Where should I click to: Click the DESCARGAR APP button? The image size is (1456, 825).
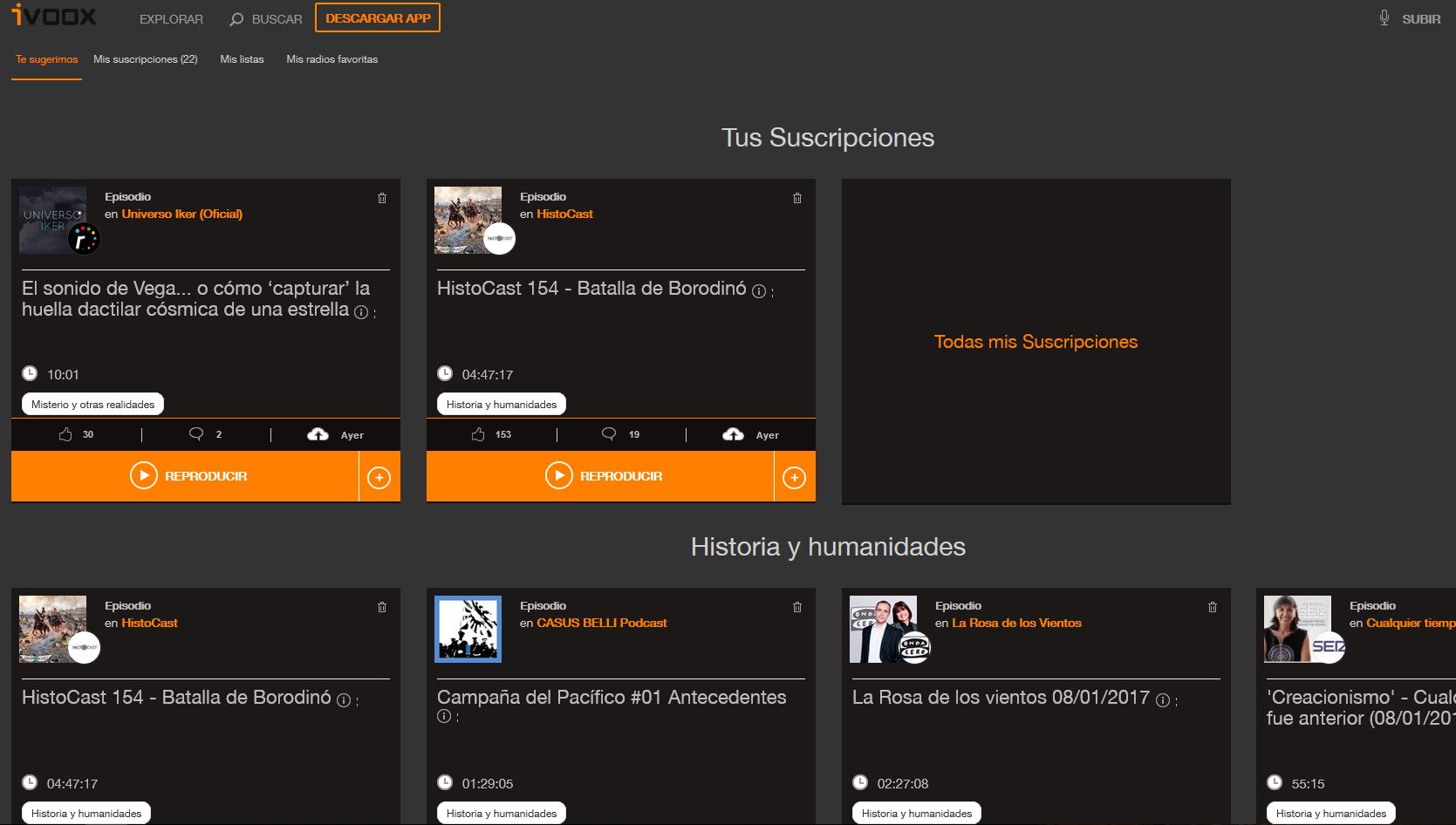(x=378, y=18)
